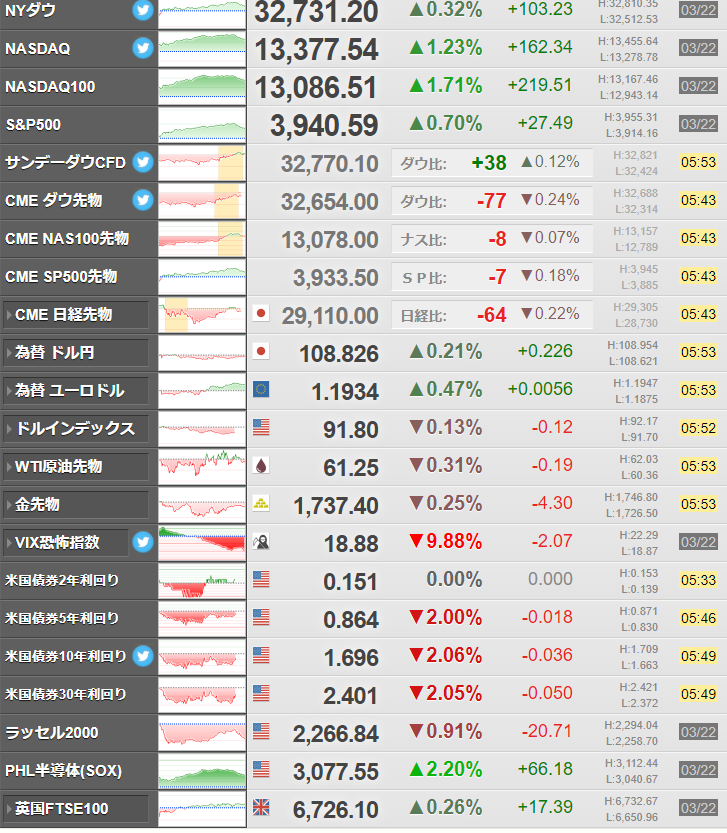The height and width of the screenshot is (833, 727).
Task: Expand the CME 日経先物 row
Action: [x=75, y=314]
